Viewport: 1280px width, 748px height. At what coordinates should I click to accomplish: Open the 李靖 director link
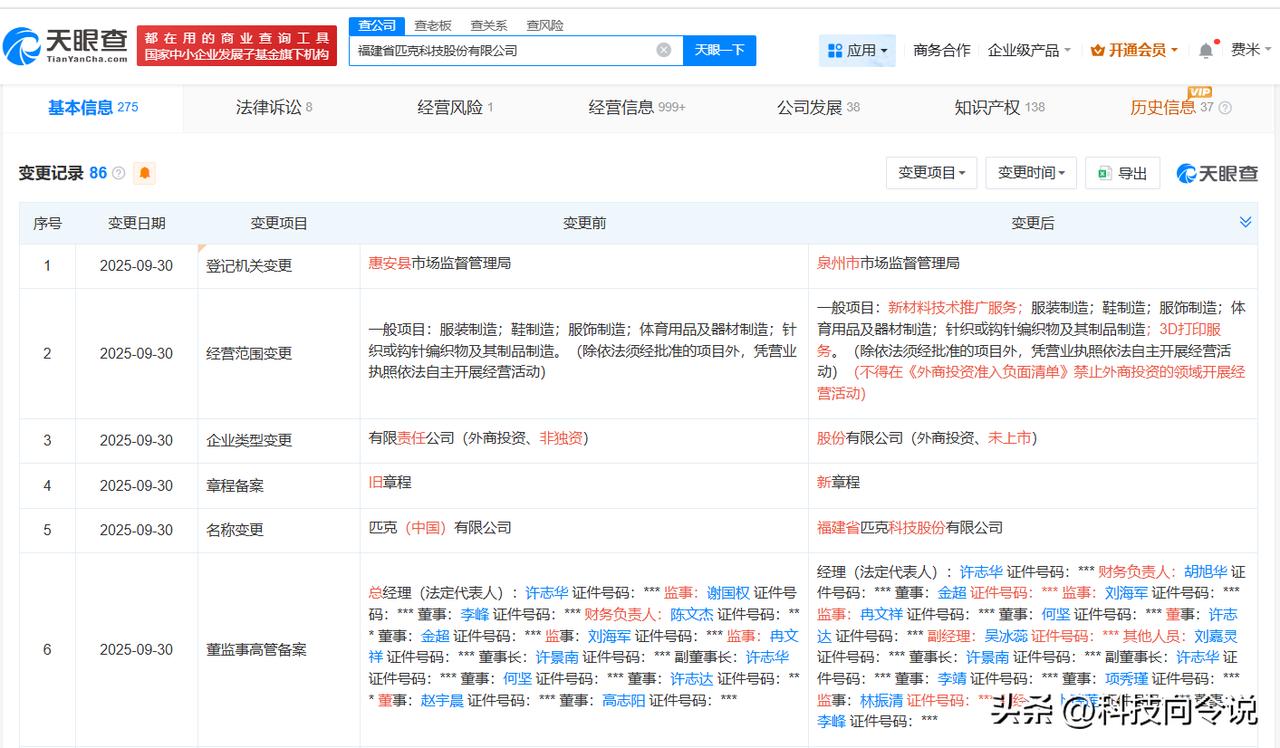[x=951, y=678]
